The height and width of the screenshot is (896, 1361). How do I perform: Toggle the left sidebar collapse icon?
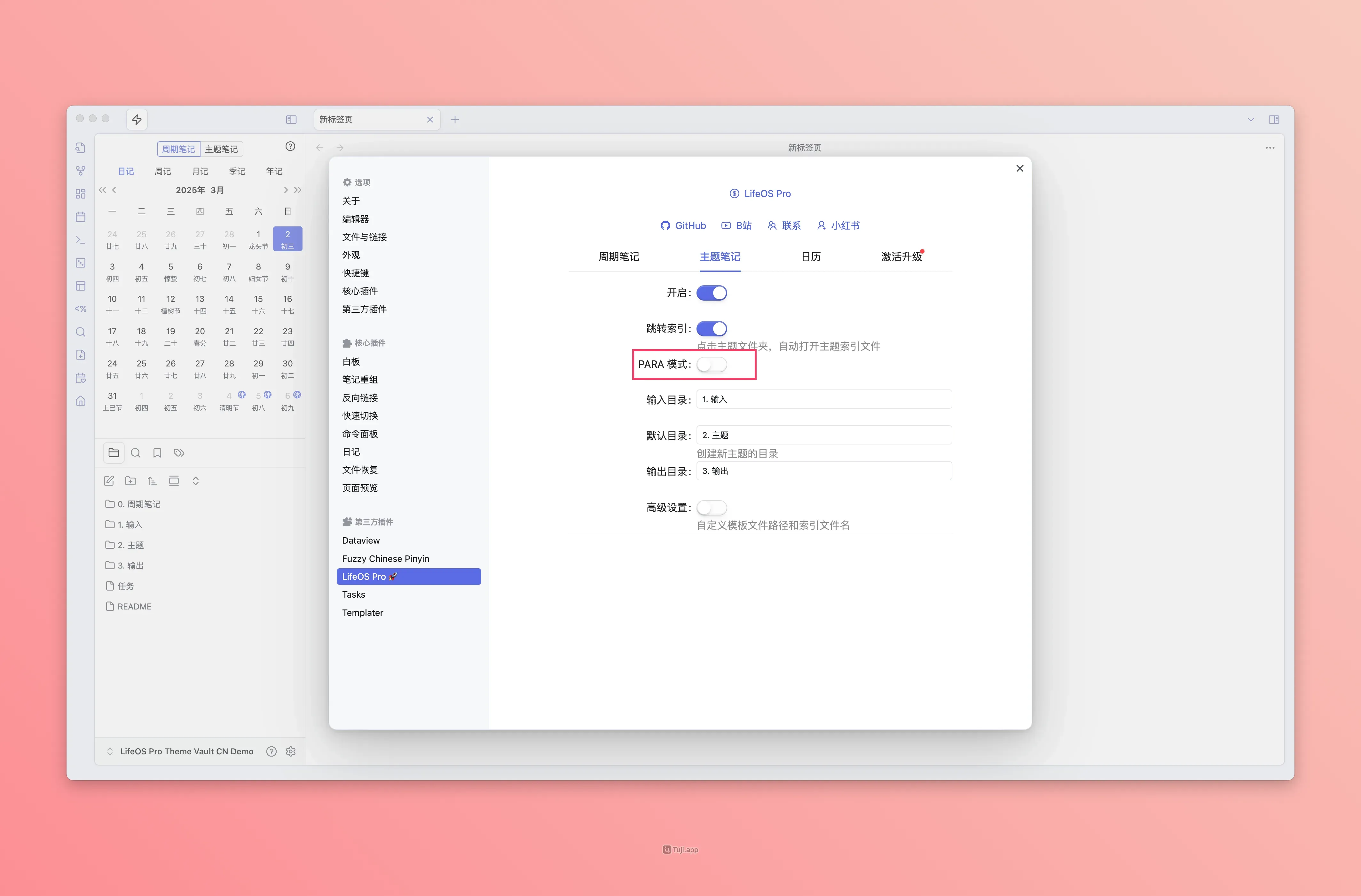(291, 120)
